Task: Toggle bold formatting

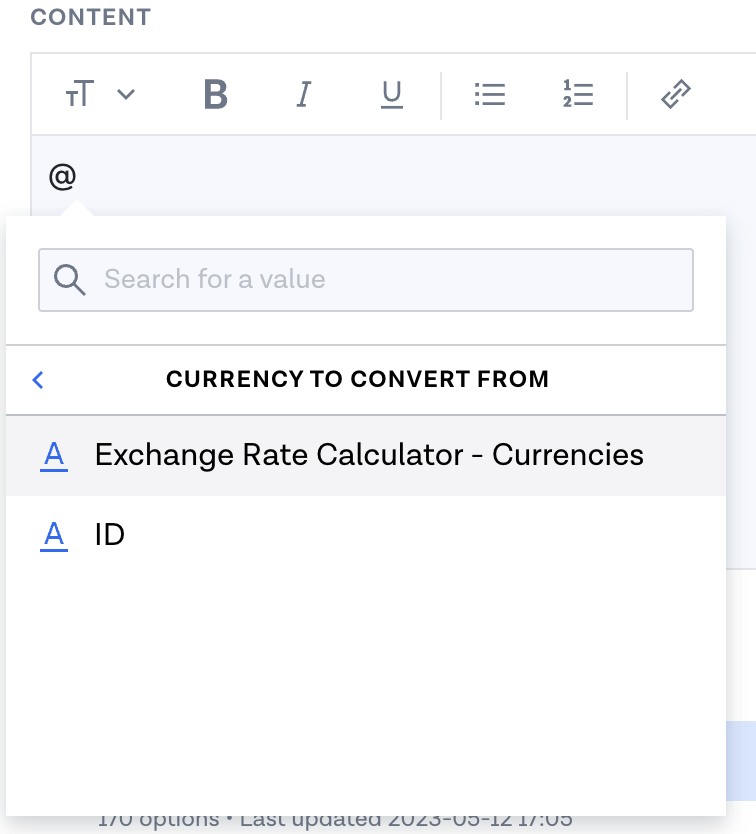Action: [215, 95]
